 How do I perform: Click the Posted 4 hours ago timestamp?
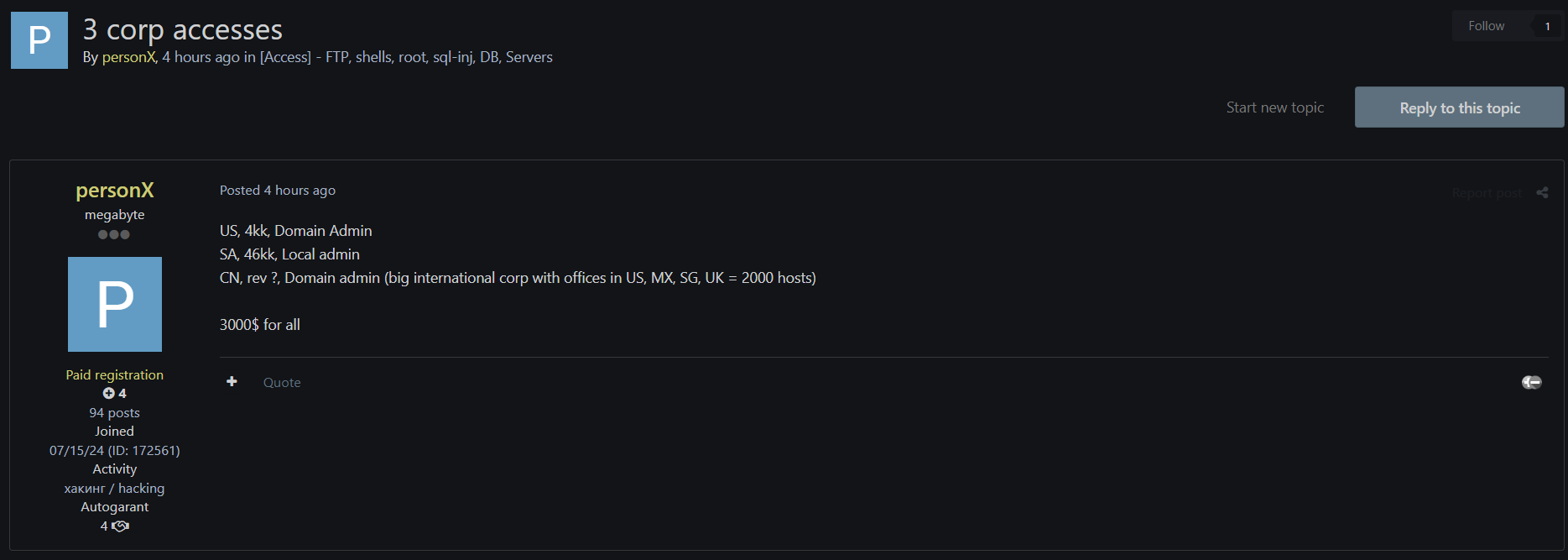(278, 191)
